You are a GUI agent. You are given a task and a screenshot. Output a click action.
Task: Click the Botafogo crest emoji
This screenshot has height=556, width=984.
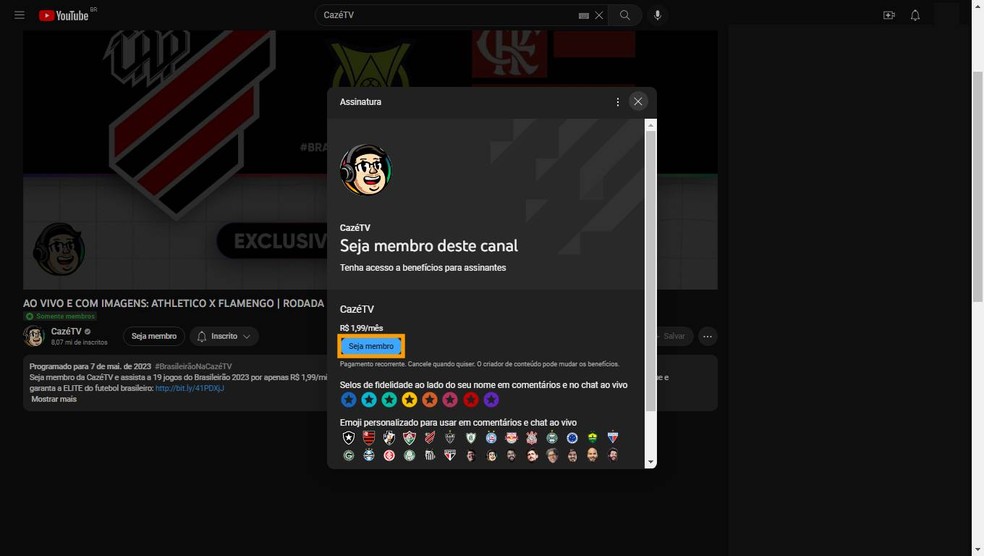point(349,437)
